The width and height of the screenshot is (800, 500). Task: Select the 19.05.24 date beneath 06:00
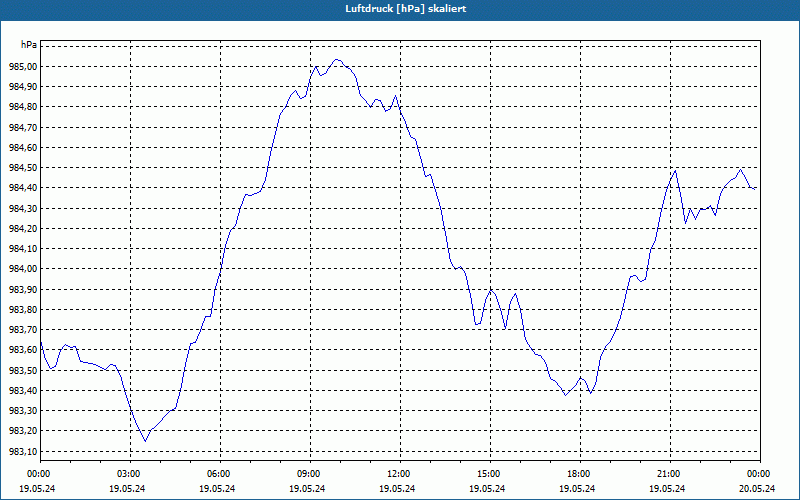217,488
